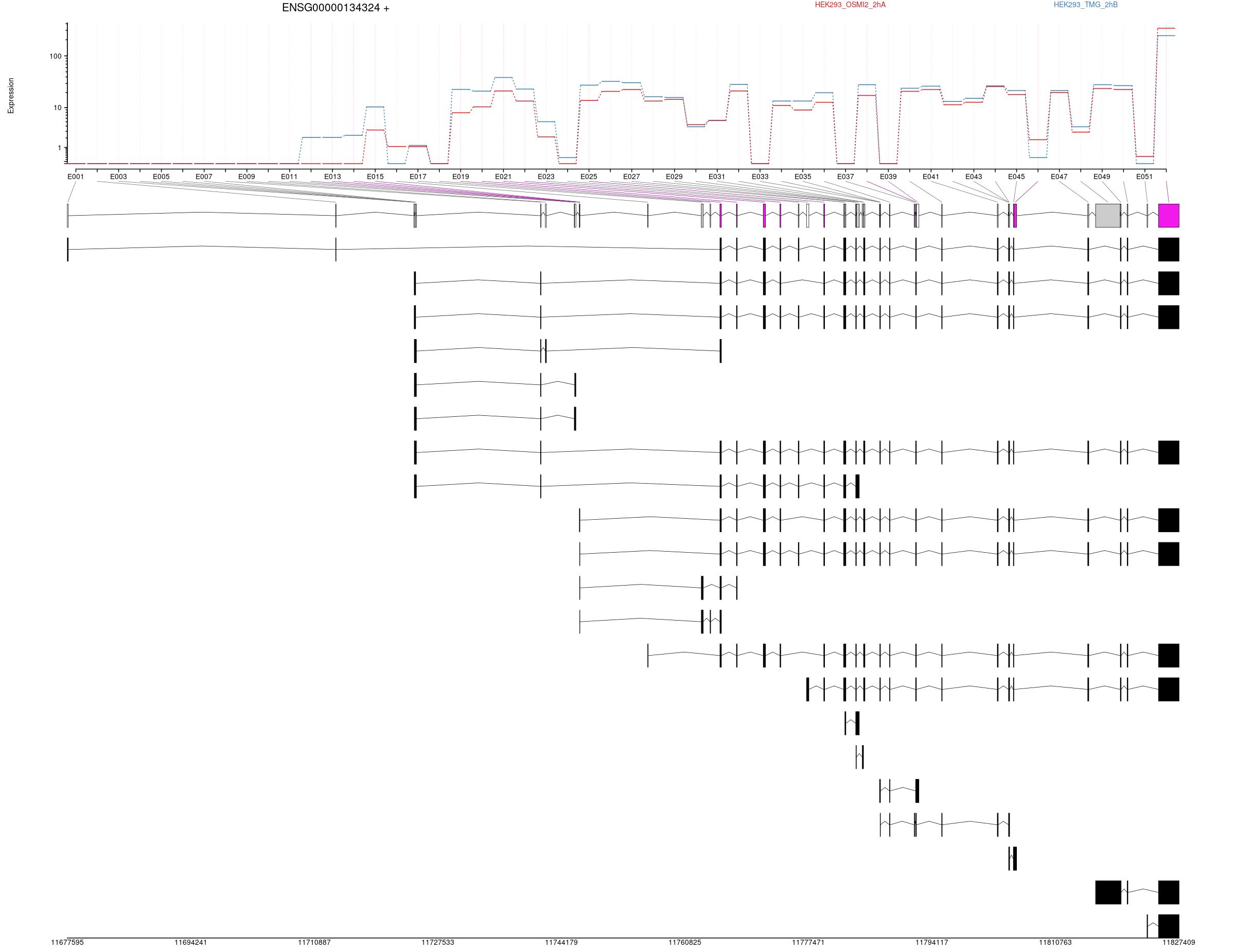
Task: Click the large gray exon in the gene model
Action: 1108,216
